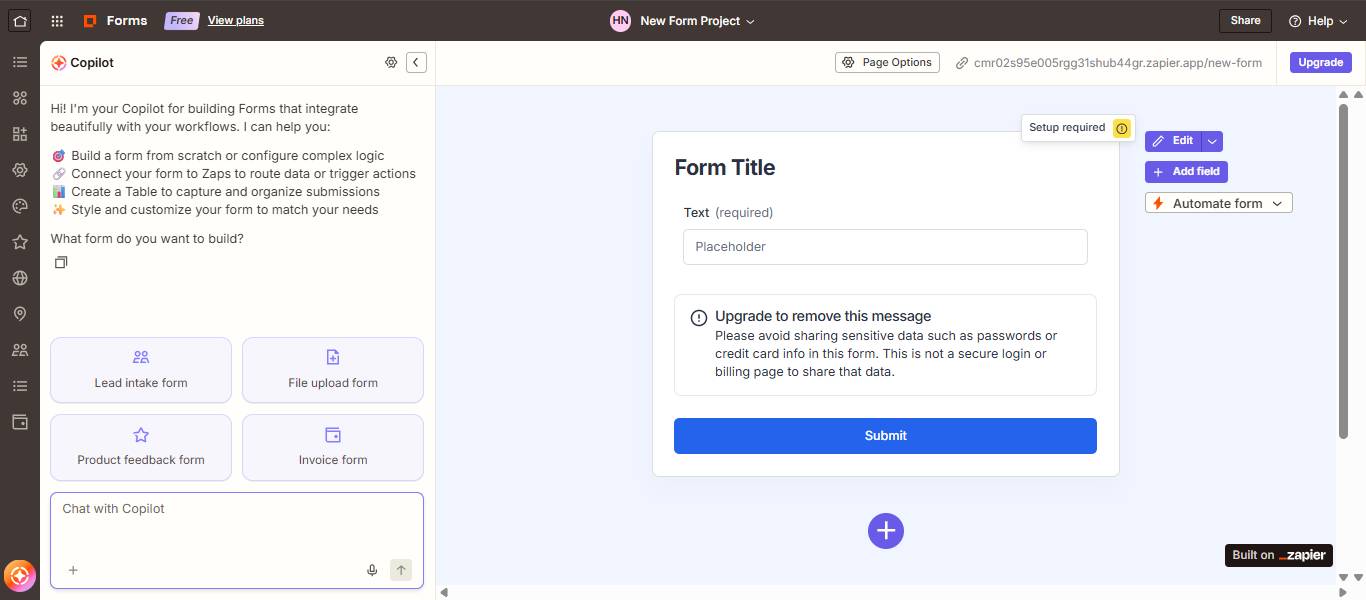
Task: Click the Edit button
Action: pyautogui.click(x=1173, y=141)
